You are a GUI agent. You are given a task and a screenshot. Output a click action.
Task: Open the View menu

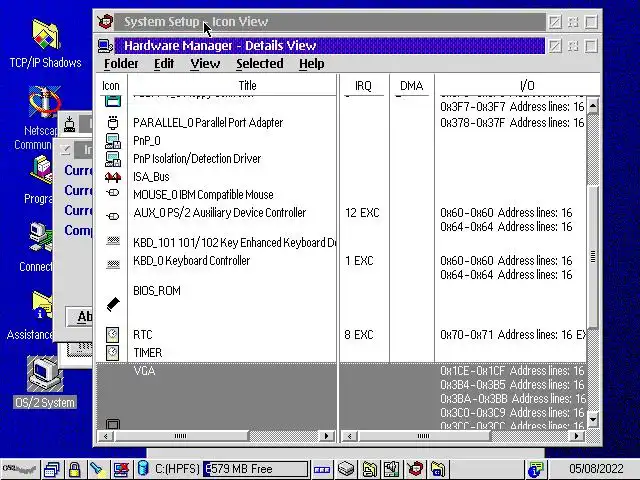point(205,64)
